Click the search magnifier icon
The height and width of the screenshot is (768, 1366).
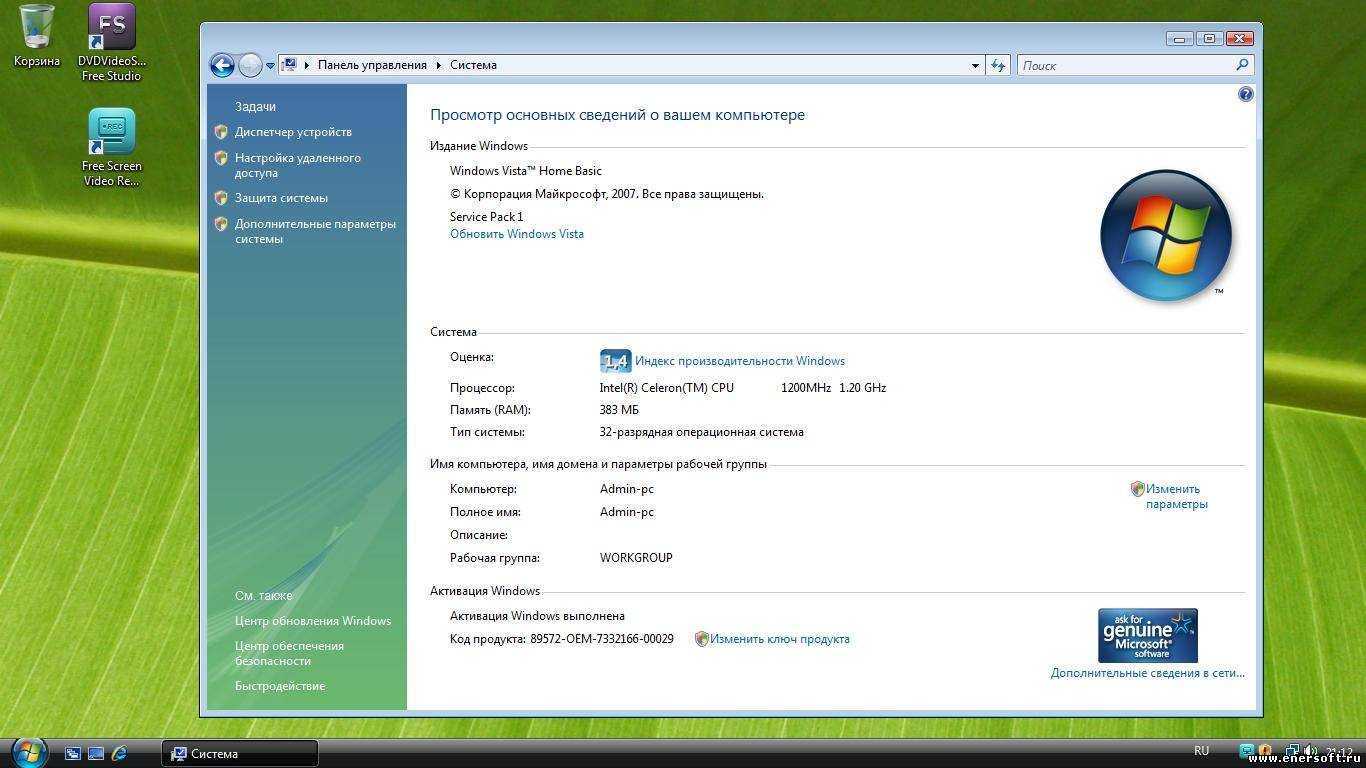click(x=1243, y=65)
